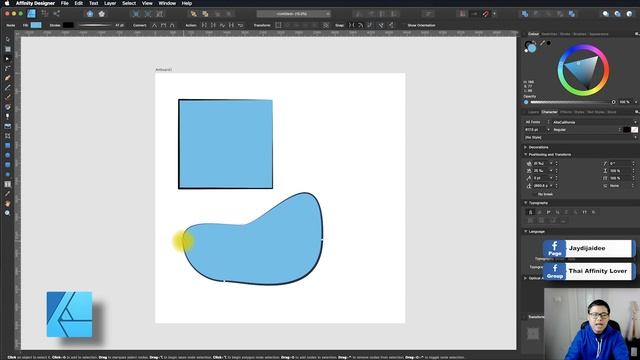
Task: Switch to the Layers tab
Action: (x=533, y=112)
